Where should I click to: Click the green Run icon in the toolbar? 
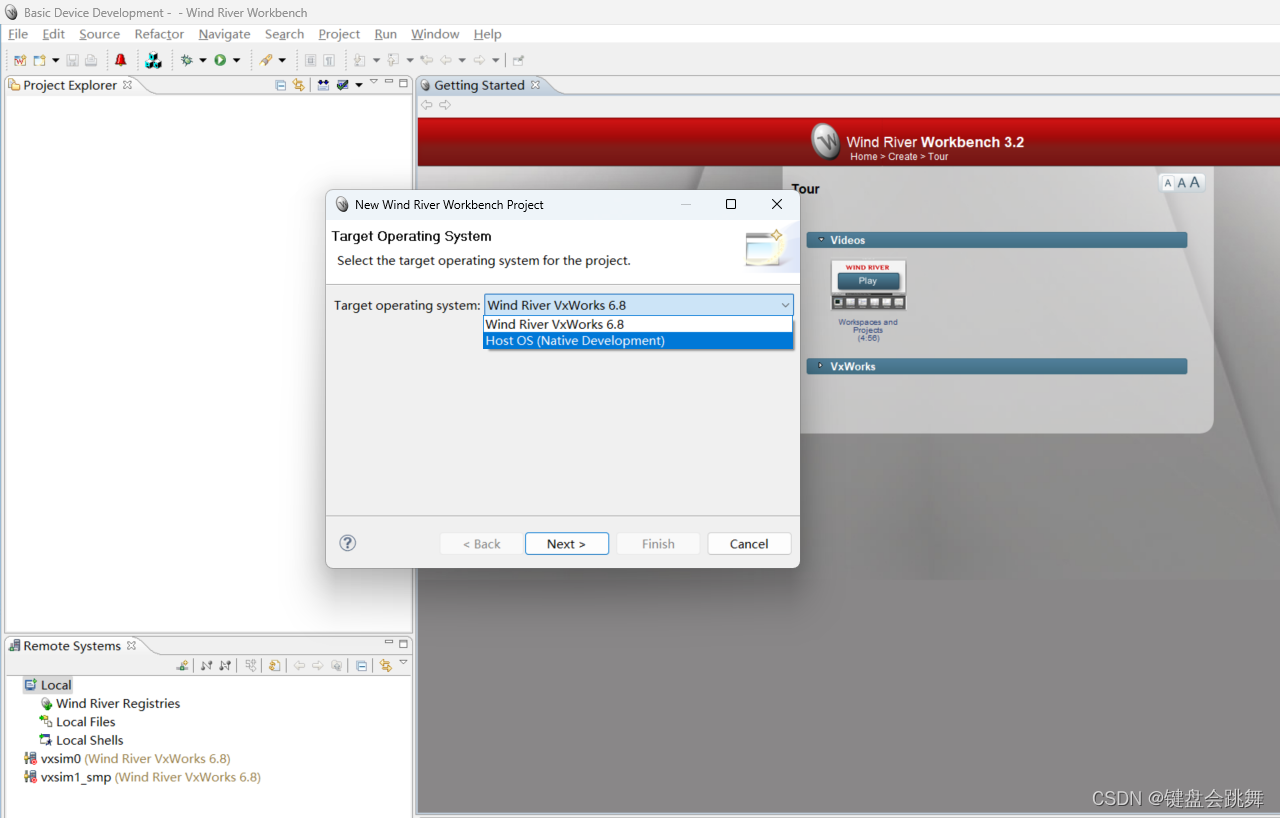pos(220,60)
